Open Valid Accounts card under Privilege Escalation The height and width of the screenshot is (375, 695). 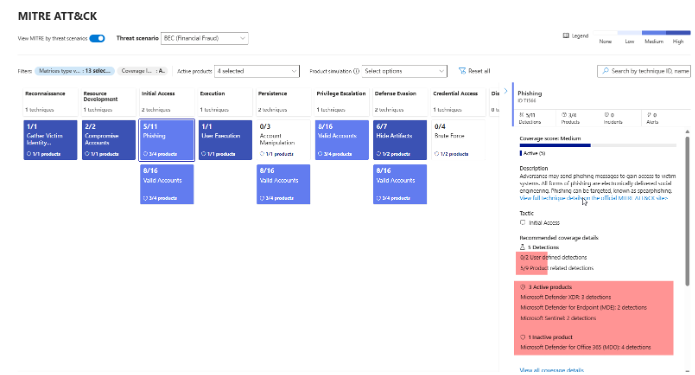(342, 140)
